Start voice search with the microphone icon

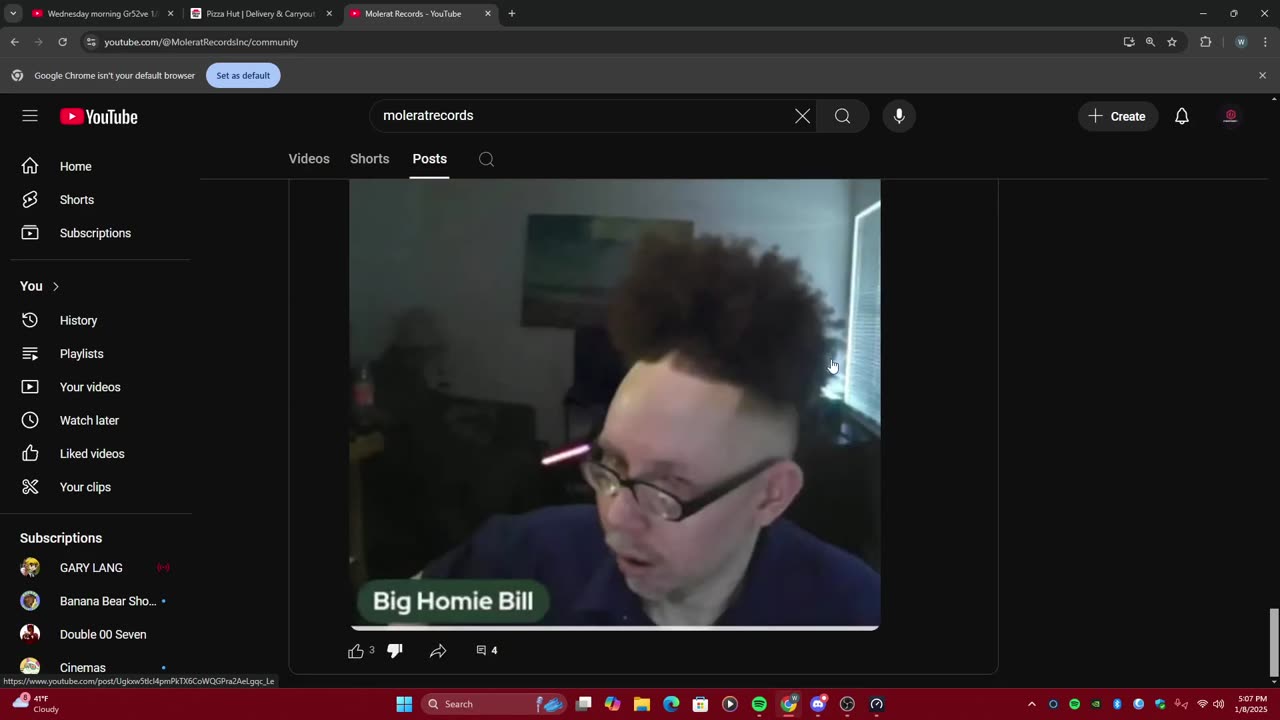899,116
